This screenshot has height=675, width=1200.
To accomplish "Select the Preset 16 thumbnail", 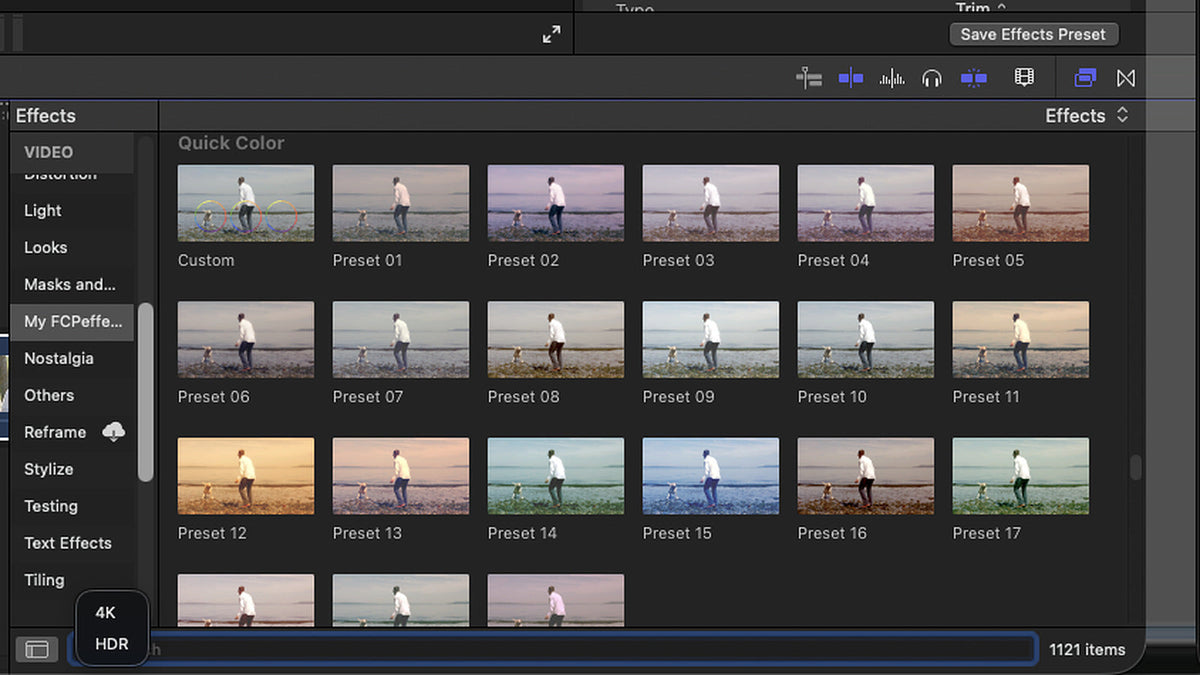I will [x=866, y=476].
